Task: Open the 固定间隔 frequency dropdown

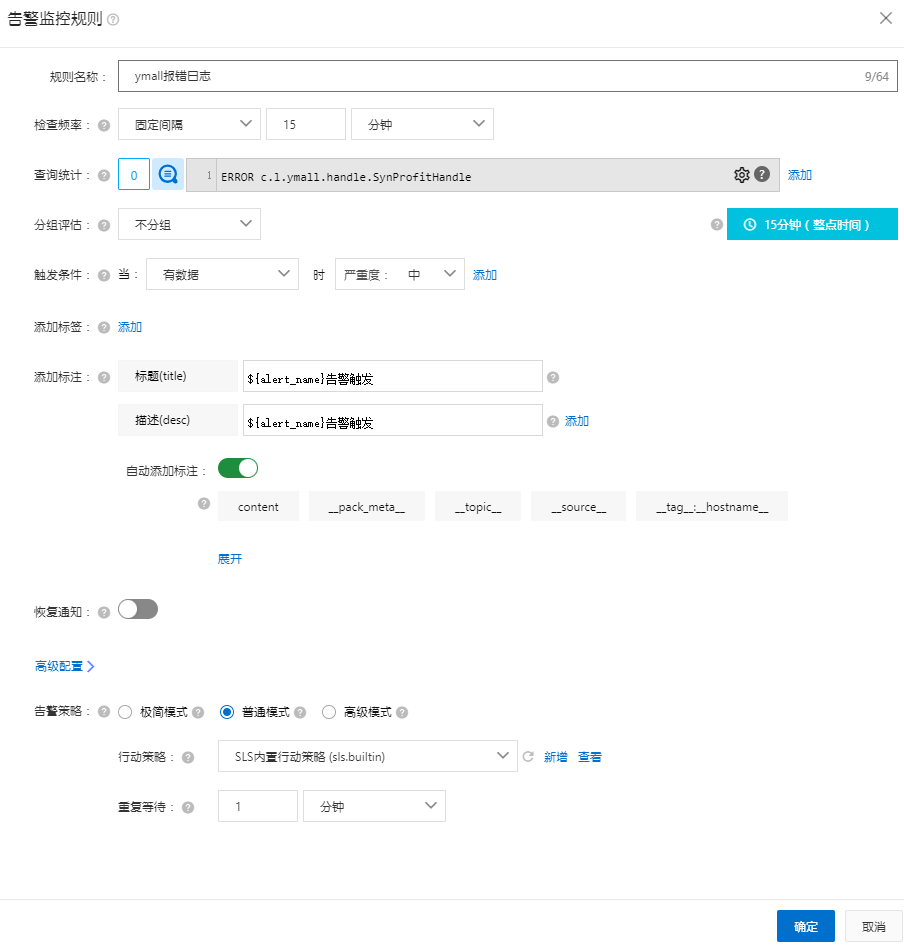Action: 189,124
